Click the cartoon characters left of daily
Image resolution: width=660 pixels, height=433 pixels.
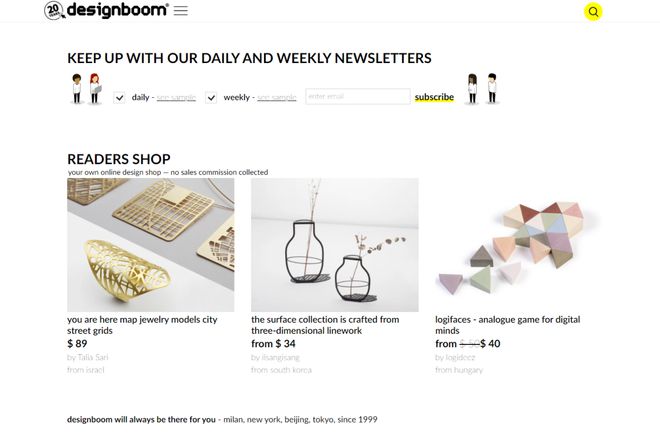click(x=84, y=88)
